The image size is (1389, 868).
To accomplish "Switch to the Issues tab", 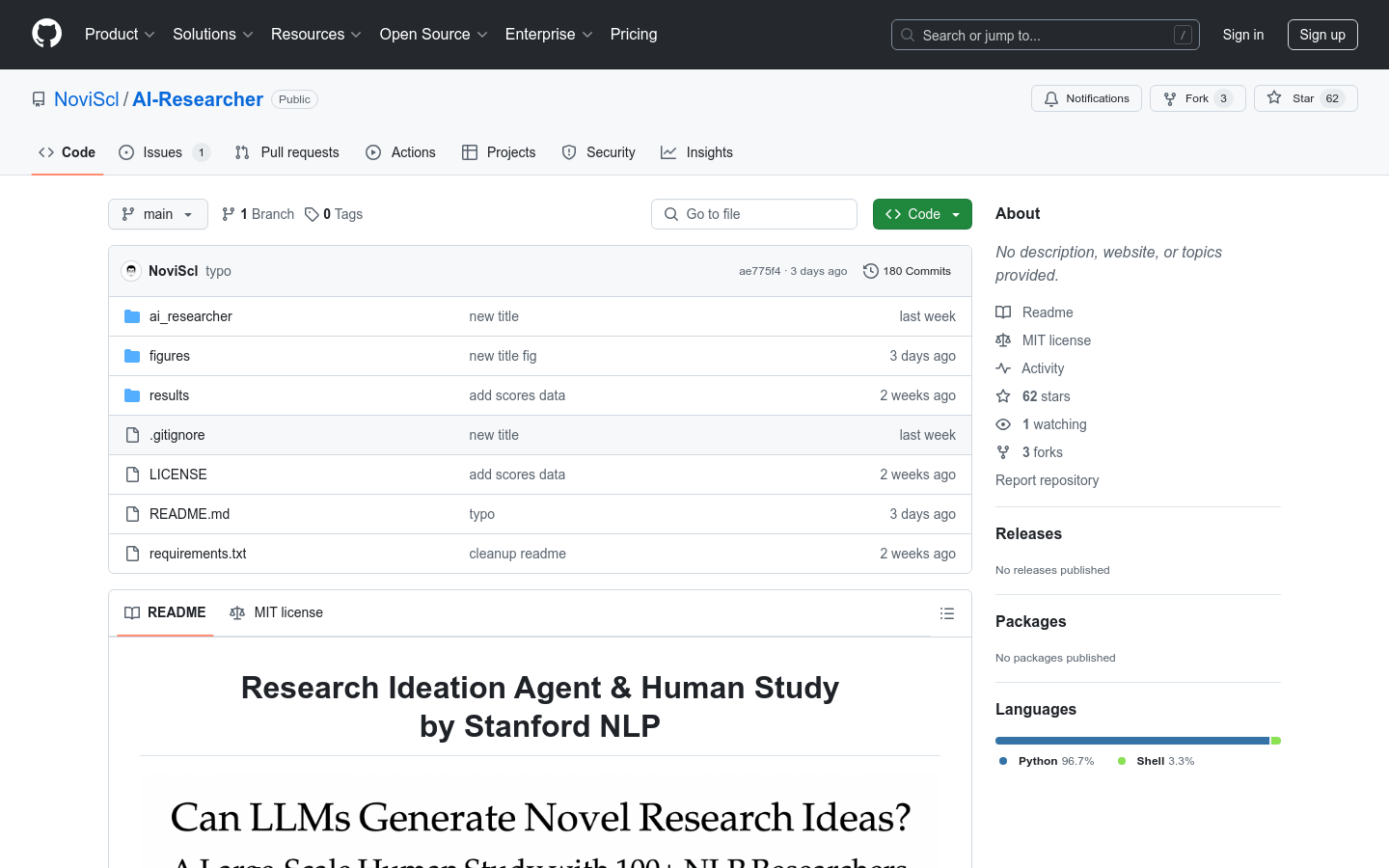I will click(x=164, y=152).
